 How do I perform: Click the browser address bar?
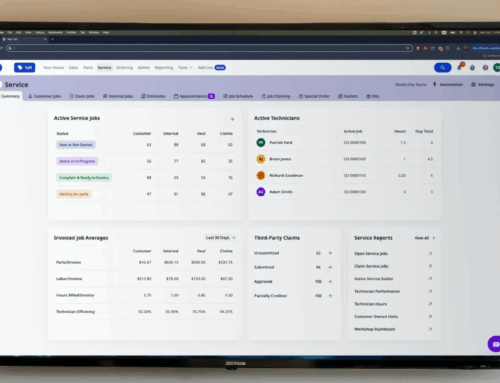tap(209, 48)
